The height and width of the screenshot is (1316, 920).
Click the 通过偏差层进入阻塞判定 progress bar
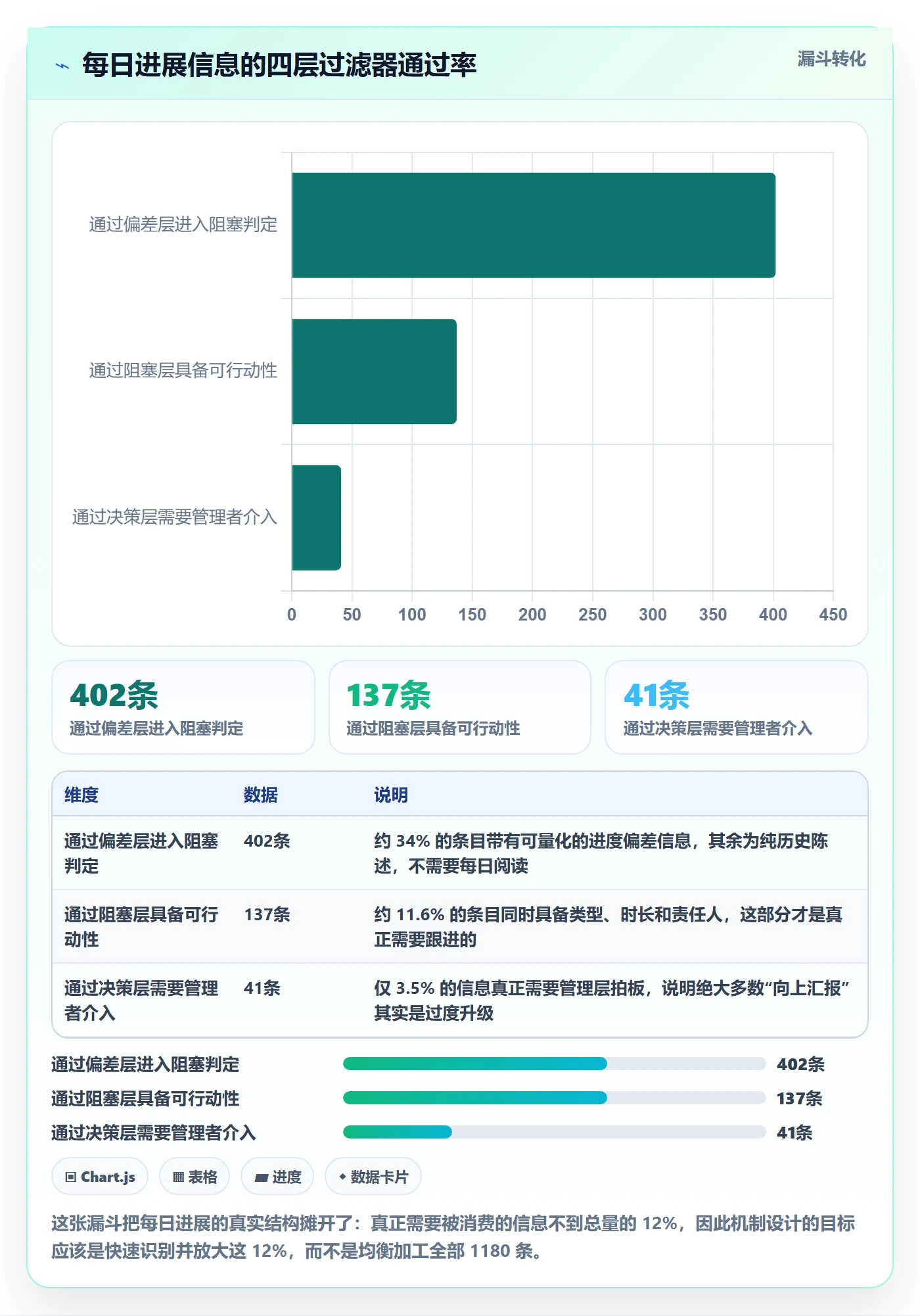(554, 1064)
